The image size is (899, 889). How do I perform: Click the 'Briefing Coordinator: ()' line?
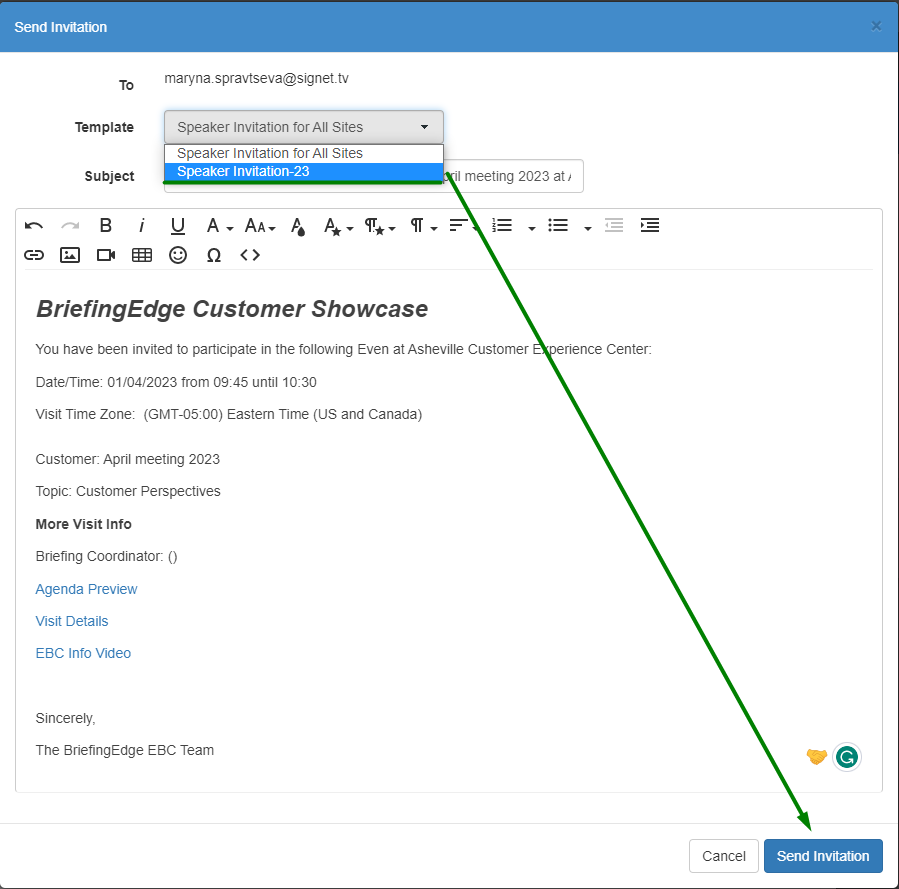[x=107, y=557]
